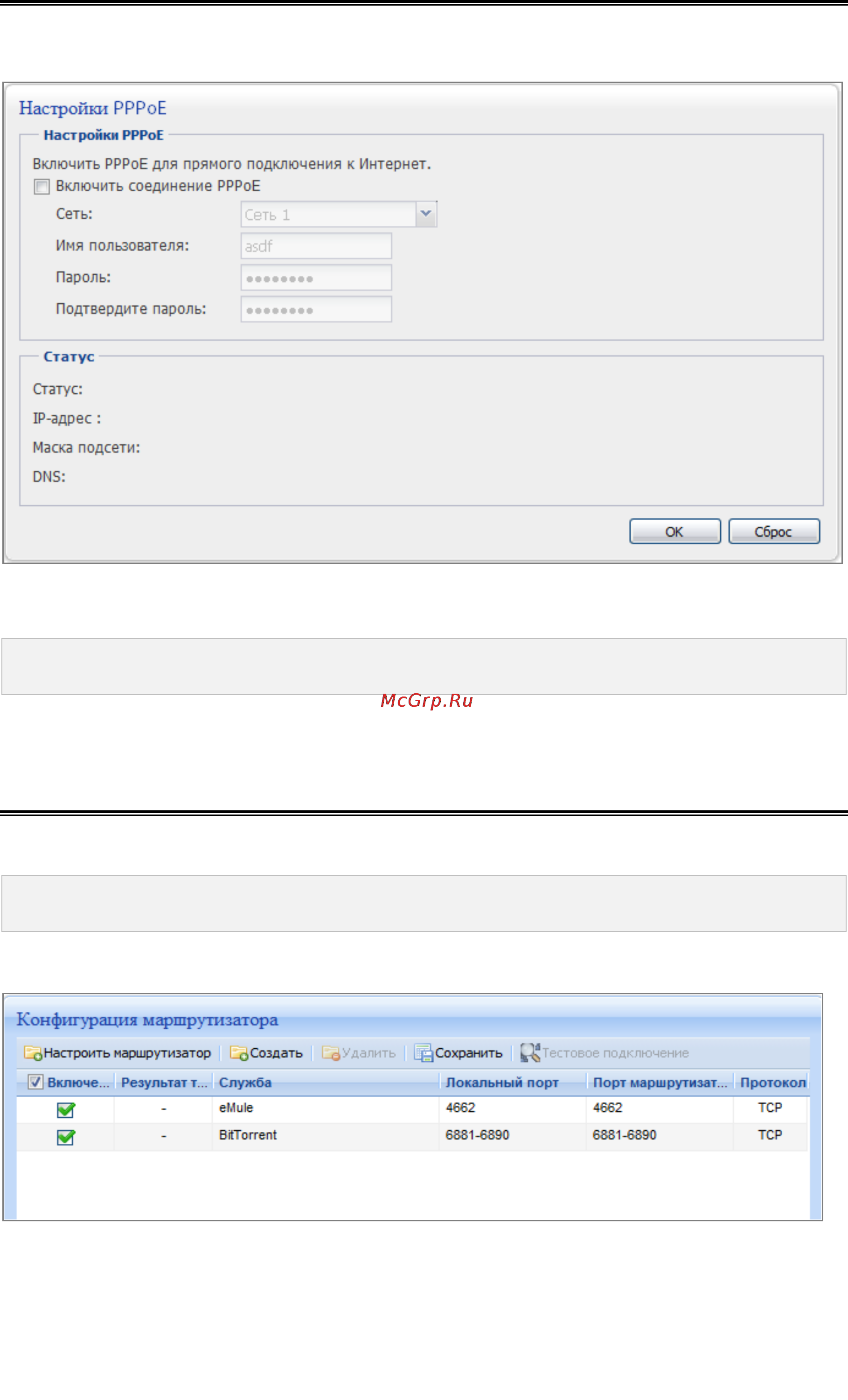Image resolution: width=848 pixels, height=1400 pixels.
Task: Click the Сохранить save icon
Action: 424,1053
